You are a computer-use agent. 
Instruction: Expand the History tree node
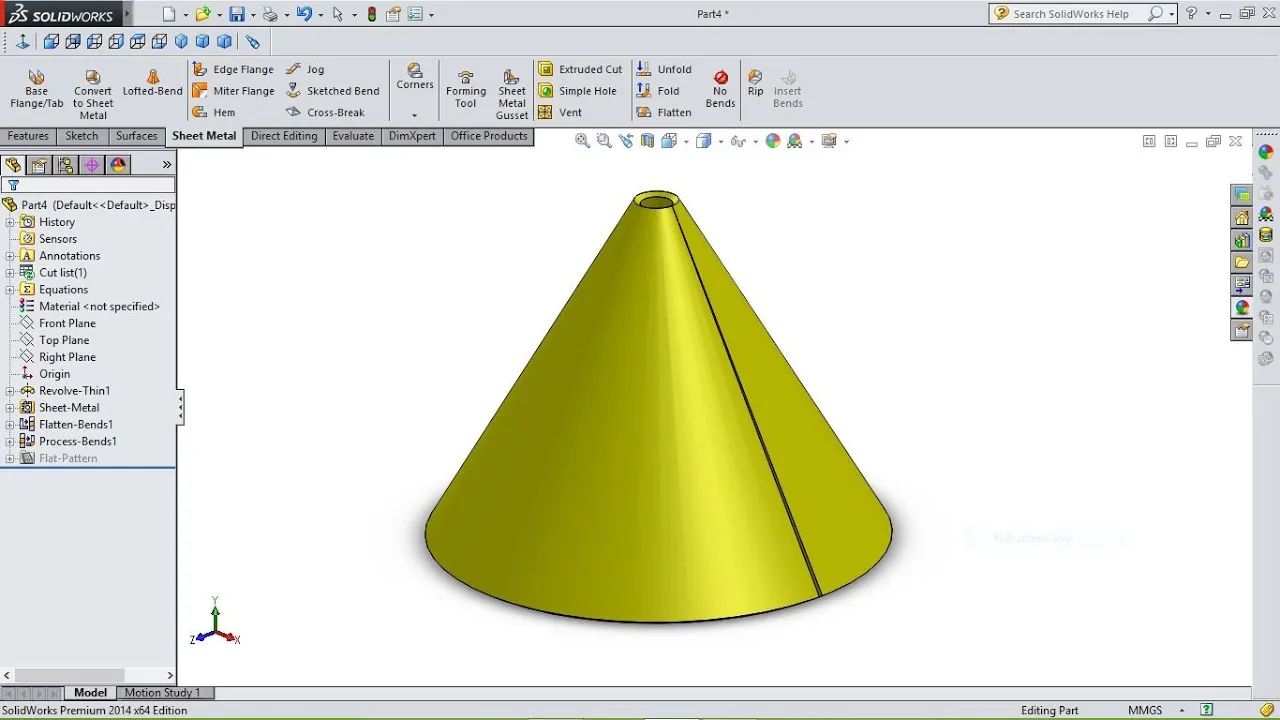click(10, 222)
